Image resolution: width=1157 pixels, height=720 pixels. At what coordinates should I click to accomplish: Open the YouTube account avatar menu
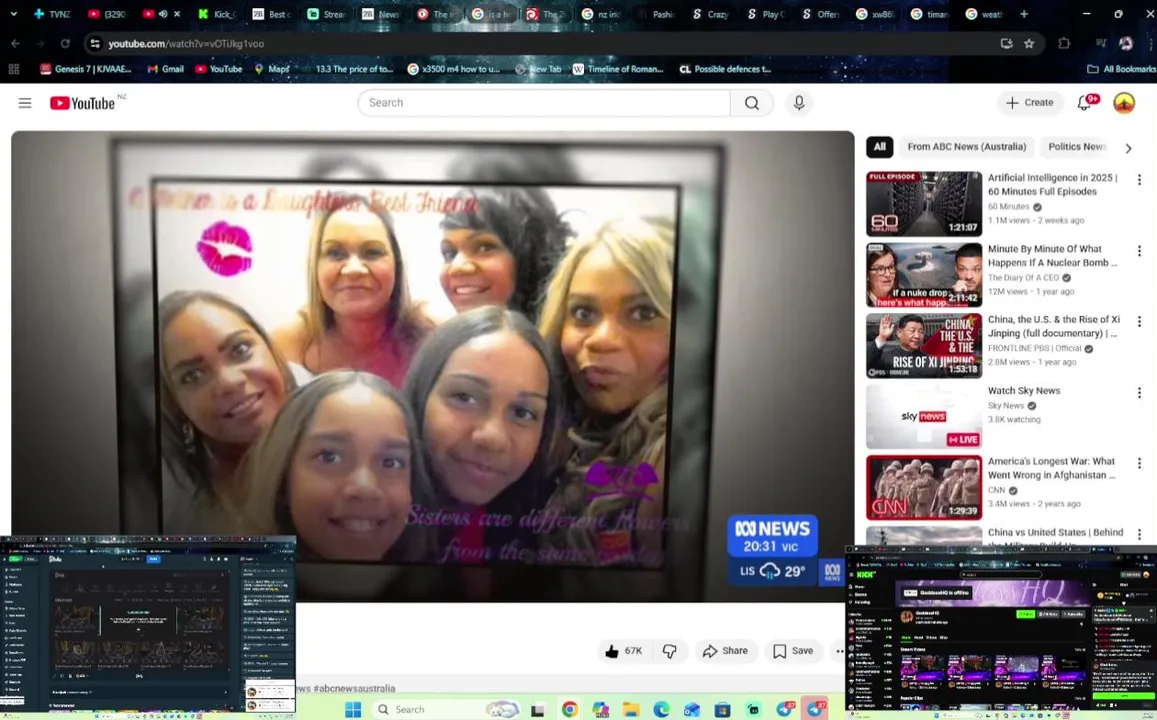tap(1123, 103)
